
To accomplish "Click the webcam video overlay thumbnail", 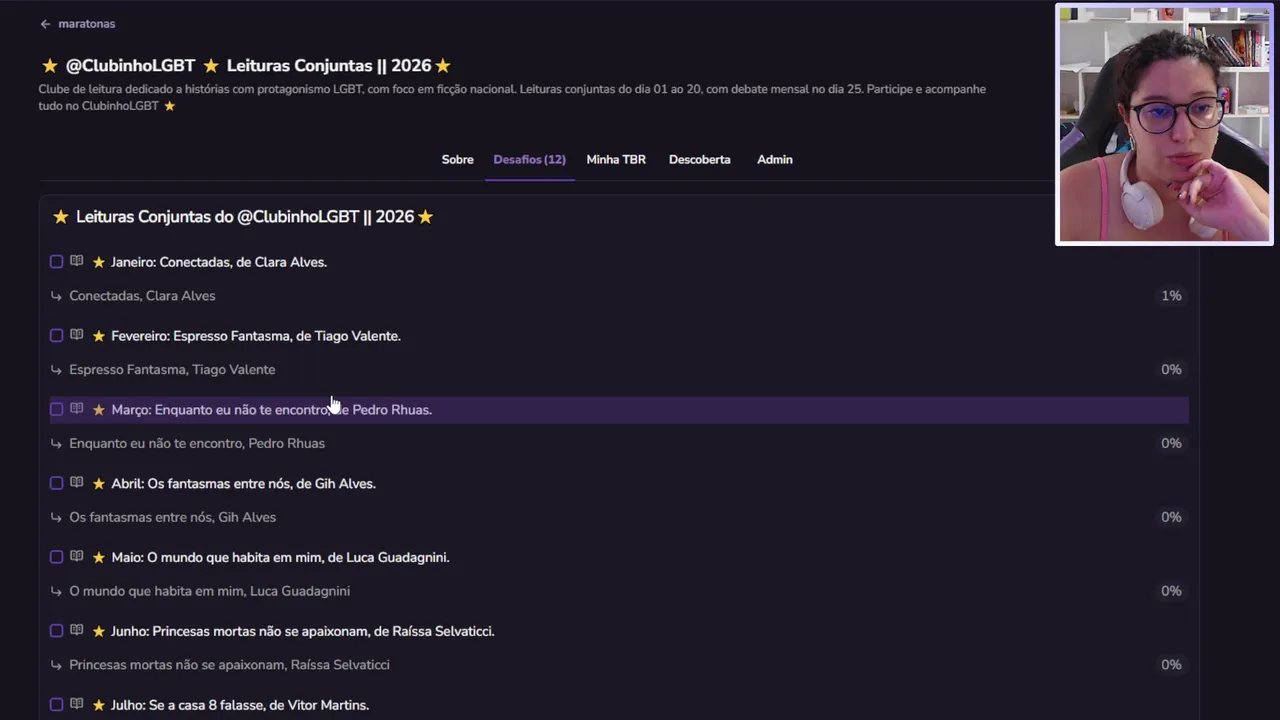I will (x=1164, y=124).
